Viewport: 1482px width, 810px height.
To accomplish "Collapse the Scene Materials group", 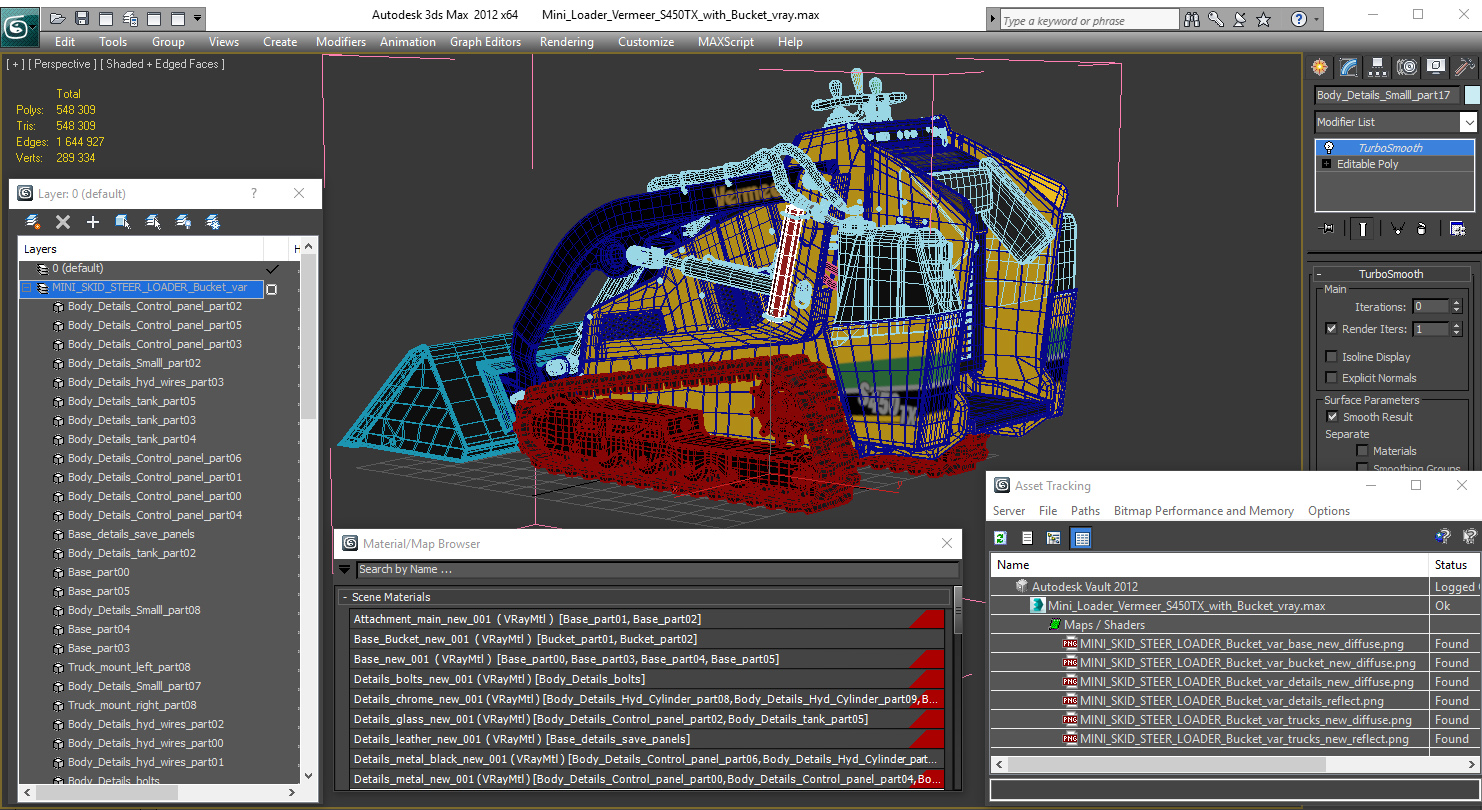I will [345, 597].
